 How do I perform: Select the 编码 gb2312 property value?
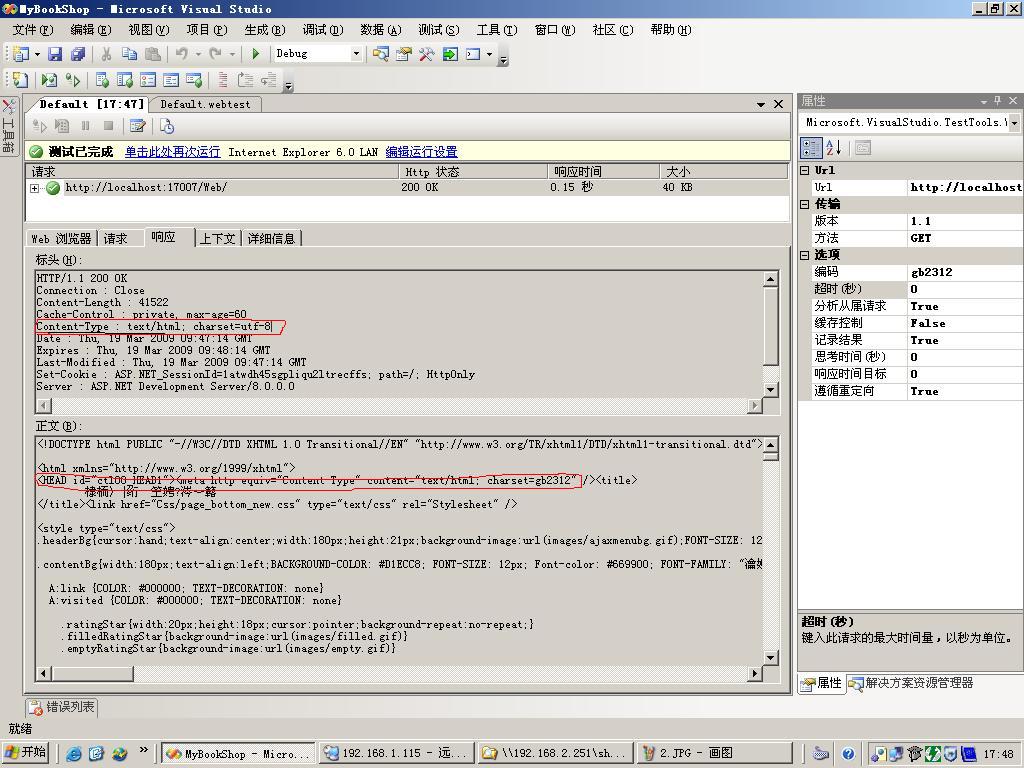coord(965,272)
